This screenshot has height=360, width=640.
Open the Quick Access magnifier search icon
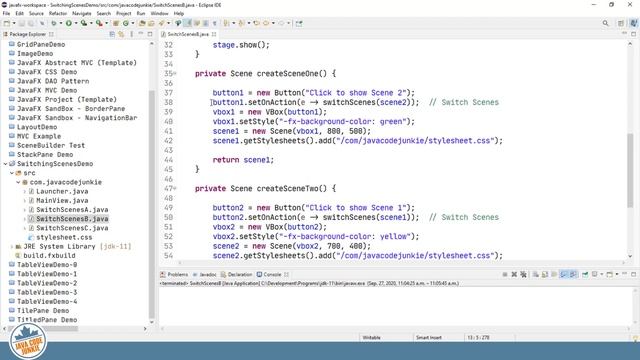pos(605,23)
